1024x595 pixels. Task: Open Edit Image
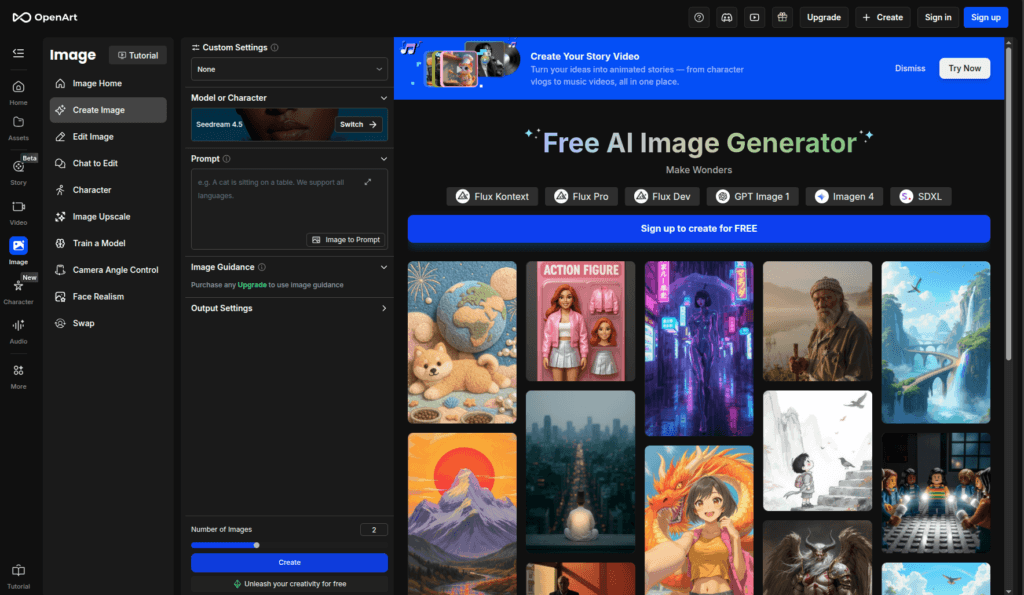tap(108, 137)
